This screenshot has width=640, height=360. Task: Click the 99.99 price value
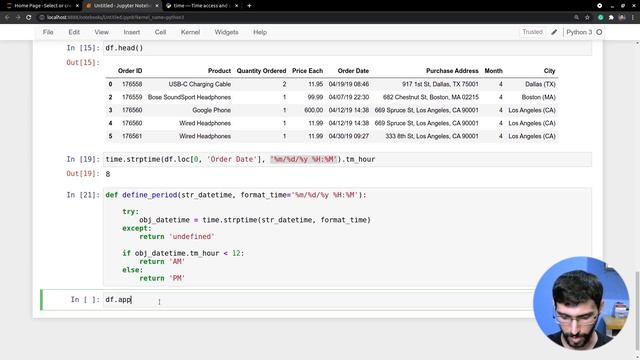pos(315,97)
